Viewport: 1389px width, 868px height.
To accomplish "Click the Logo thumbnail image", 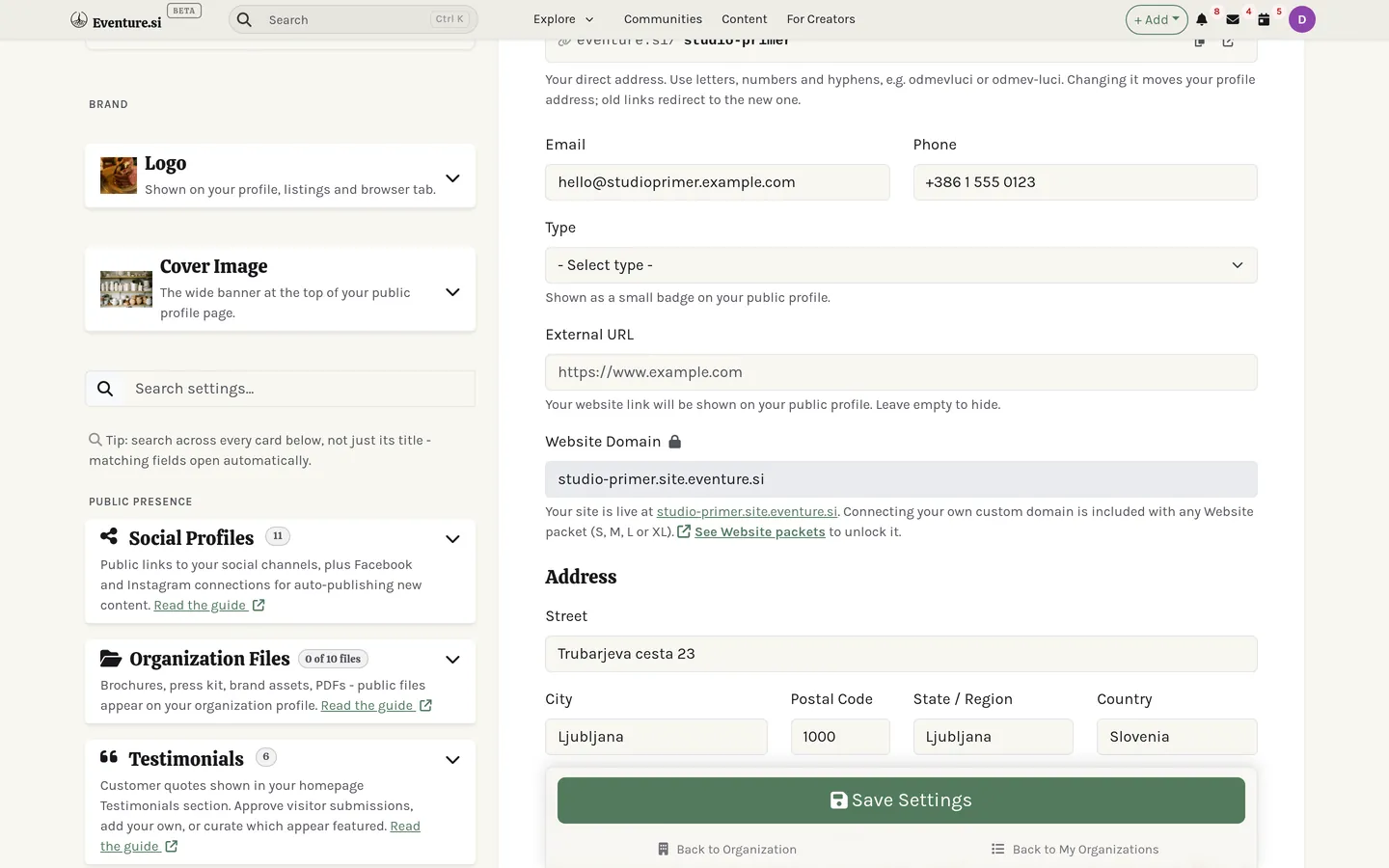I will pyautogui.click(x=119, y=176).
